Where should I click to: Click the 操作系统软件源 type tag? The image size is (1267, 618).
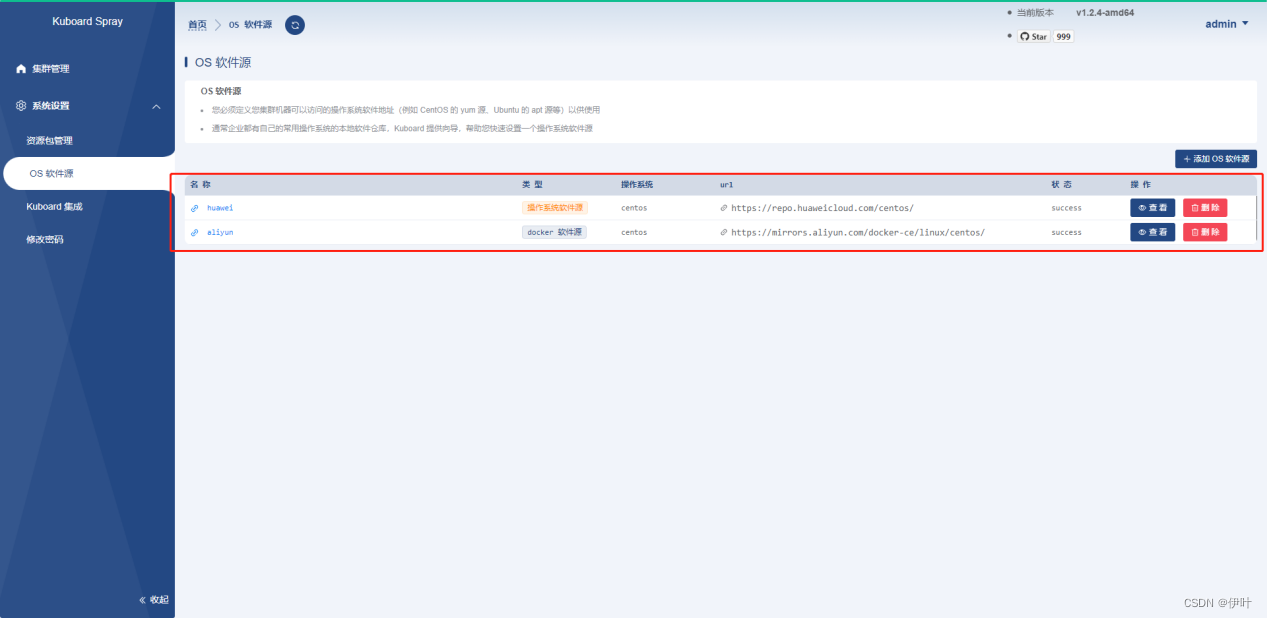click(555, 208)
